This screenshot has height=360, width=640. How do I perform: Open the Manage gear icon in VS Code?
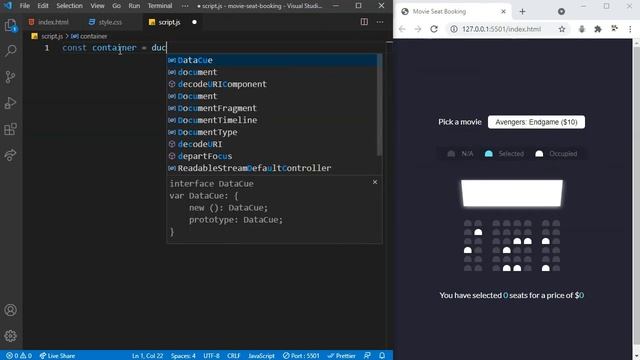(x=11, y=336)
